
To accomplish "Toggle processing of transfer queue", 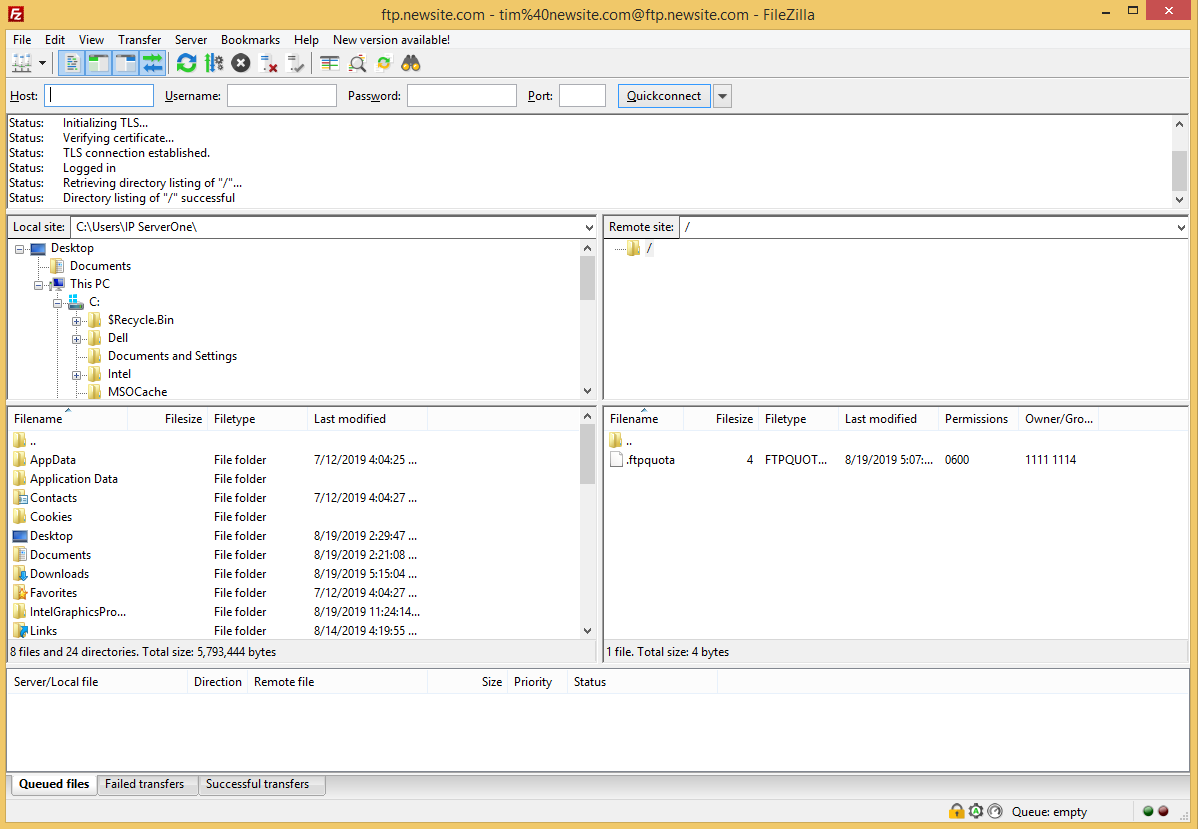I will point(213,63).
